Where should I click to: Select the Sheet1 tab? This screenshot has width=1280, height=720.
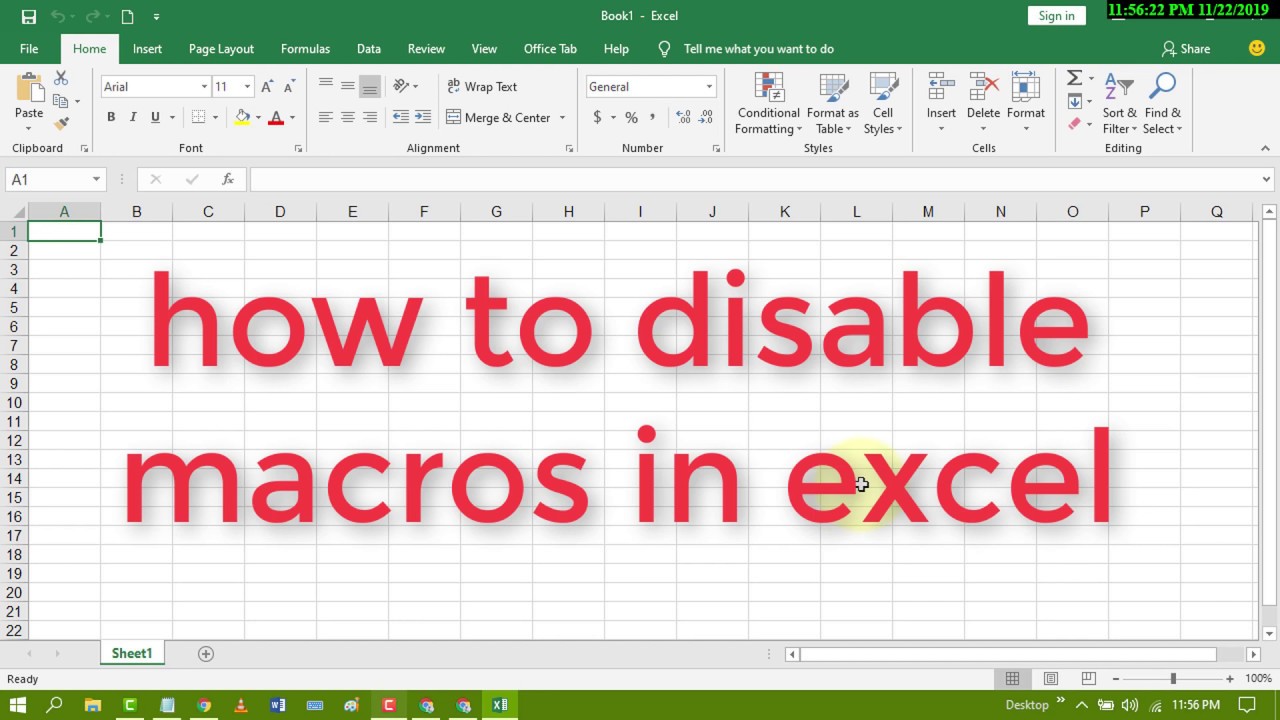coord(132,654)
